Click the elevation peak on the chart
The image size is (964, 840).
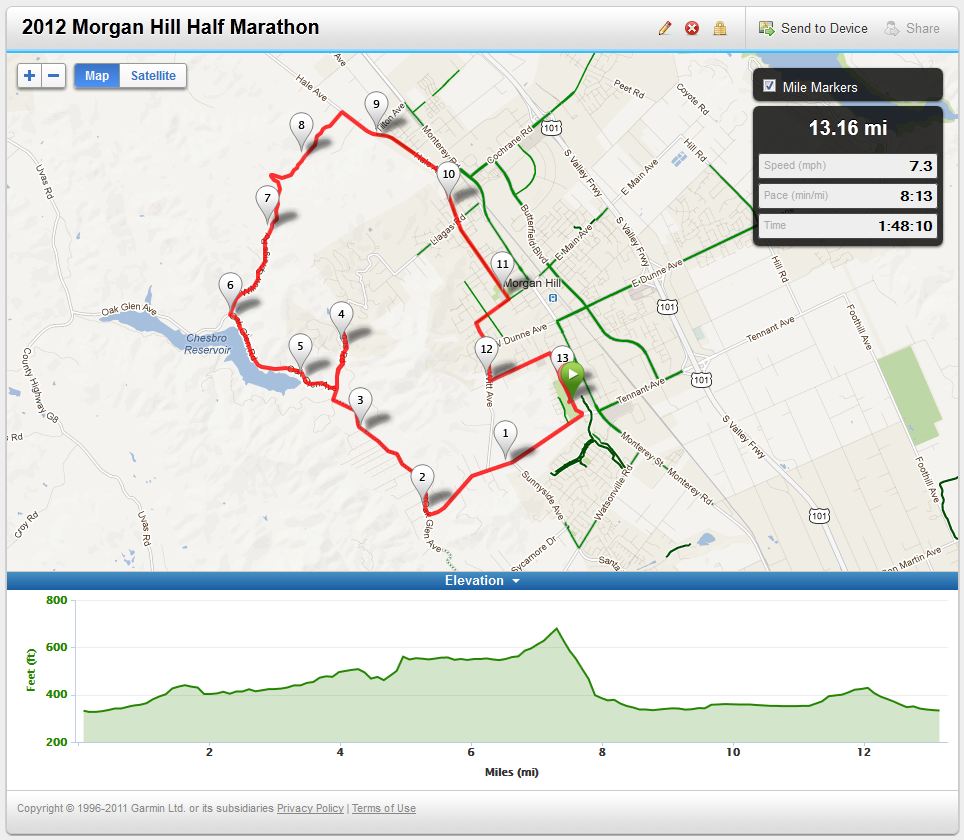click(556, 629)
